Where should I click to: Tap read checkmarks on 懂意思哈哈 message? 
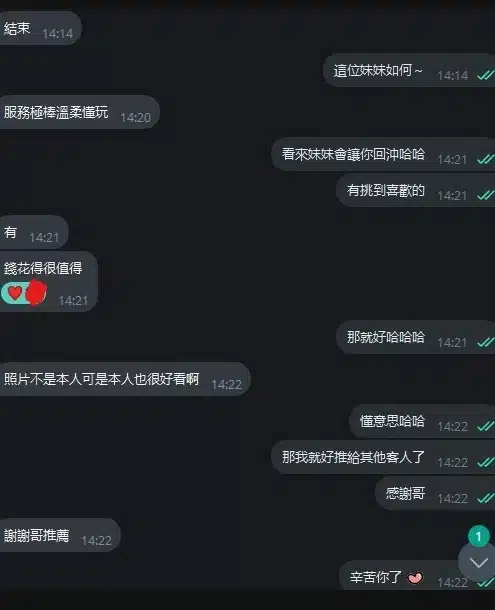click(x=486, y=426)
